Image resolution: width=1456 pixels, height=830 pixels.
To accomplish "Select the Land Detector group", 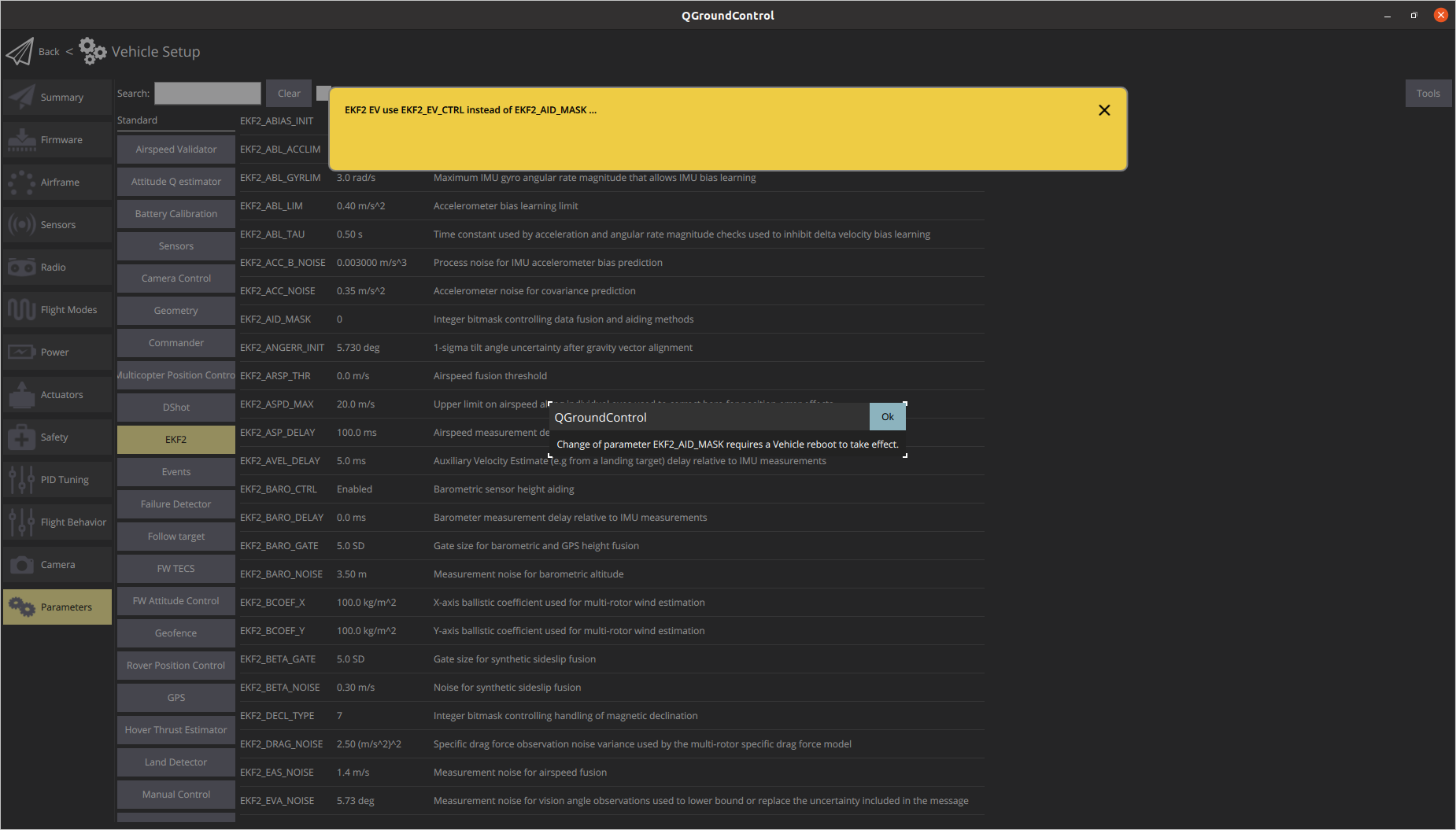I will 176,762.
